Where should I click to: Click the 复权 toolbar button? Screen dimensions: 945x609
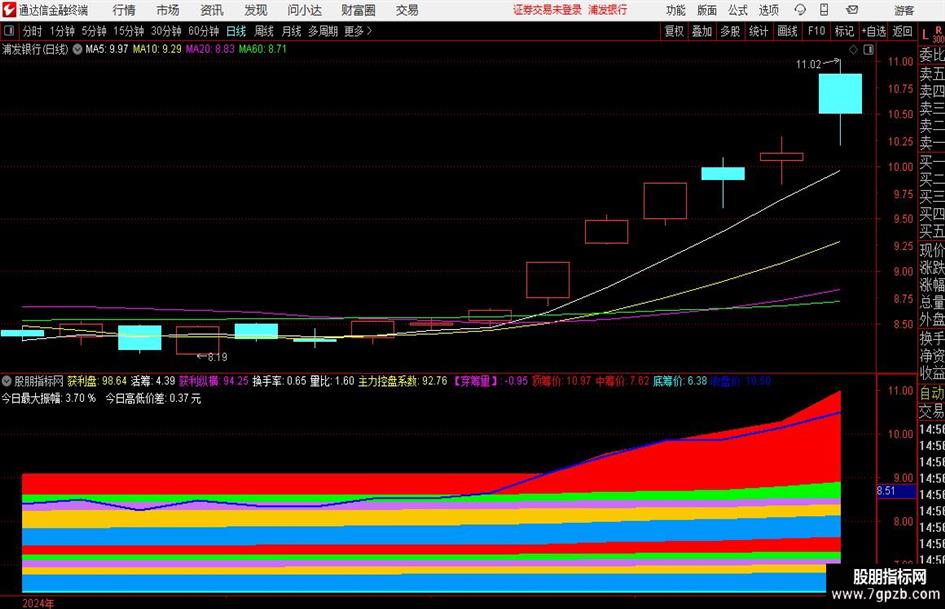click(x=674, y=31)
